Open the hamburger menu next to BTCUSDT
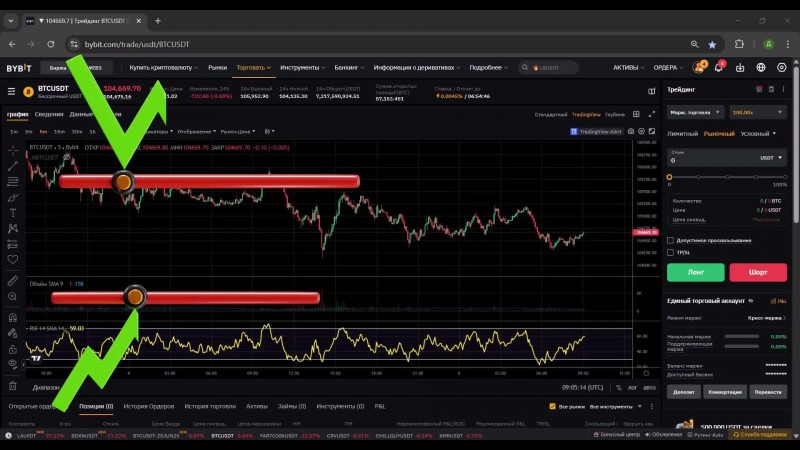The width and height of the screenshot is (800, 450). click(x=11, y=91)
